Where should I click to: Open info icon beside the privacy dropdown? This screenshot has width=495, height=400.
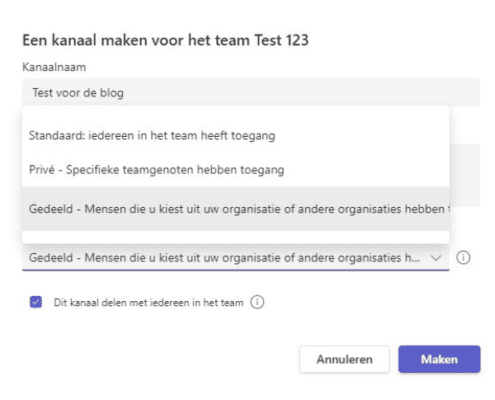click(463, 258)
